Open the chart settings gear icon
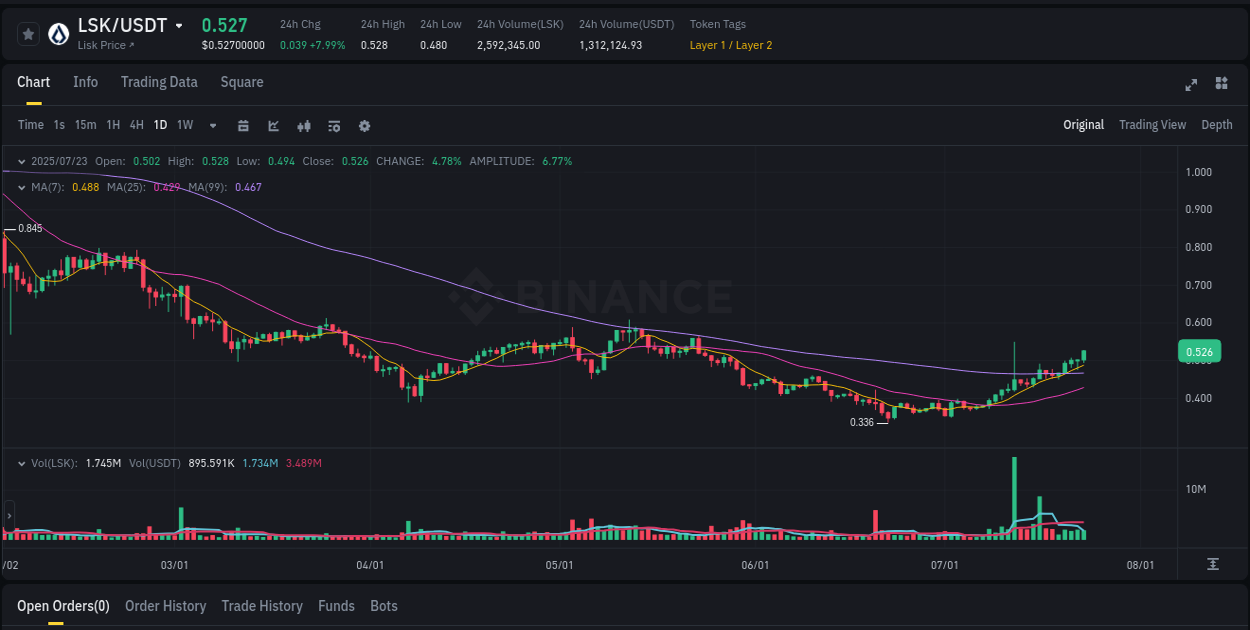This screenshot has height=630, width=1250. tap(364, 126)
